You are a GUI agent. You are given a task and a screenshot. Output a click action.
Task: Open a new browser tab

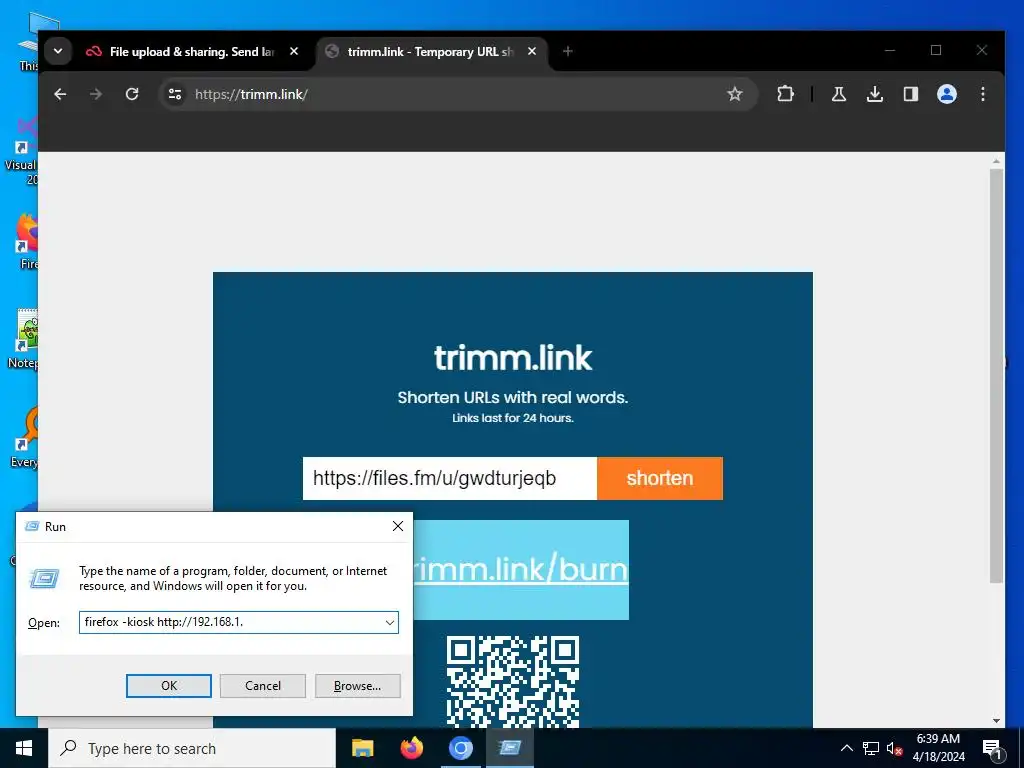[x=568, y=51]
